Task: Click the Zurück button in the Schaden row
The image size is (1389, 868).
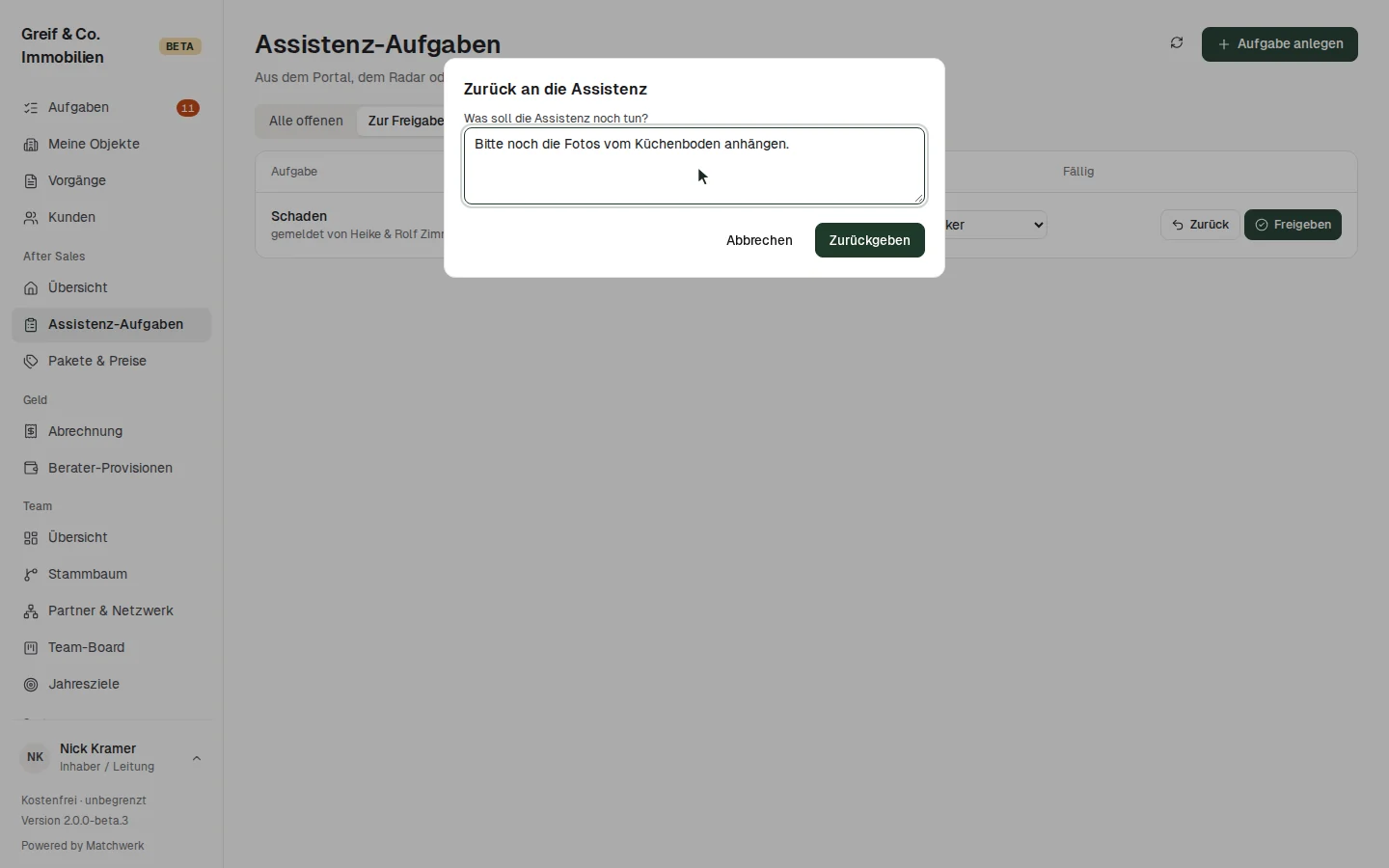Action: [1200, 225]
